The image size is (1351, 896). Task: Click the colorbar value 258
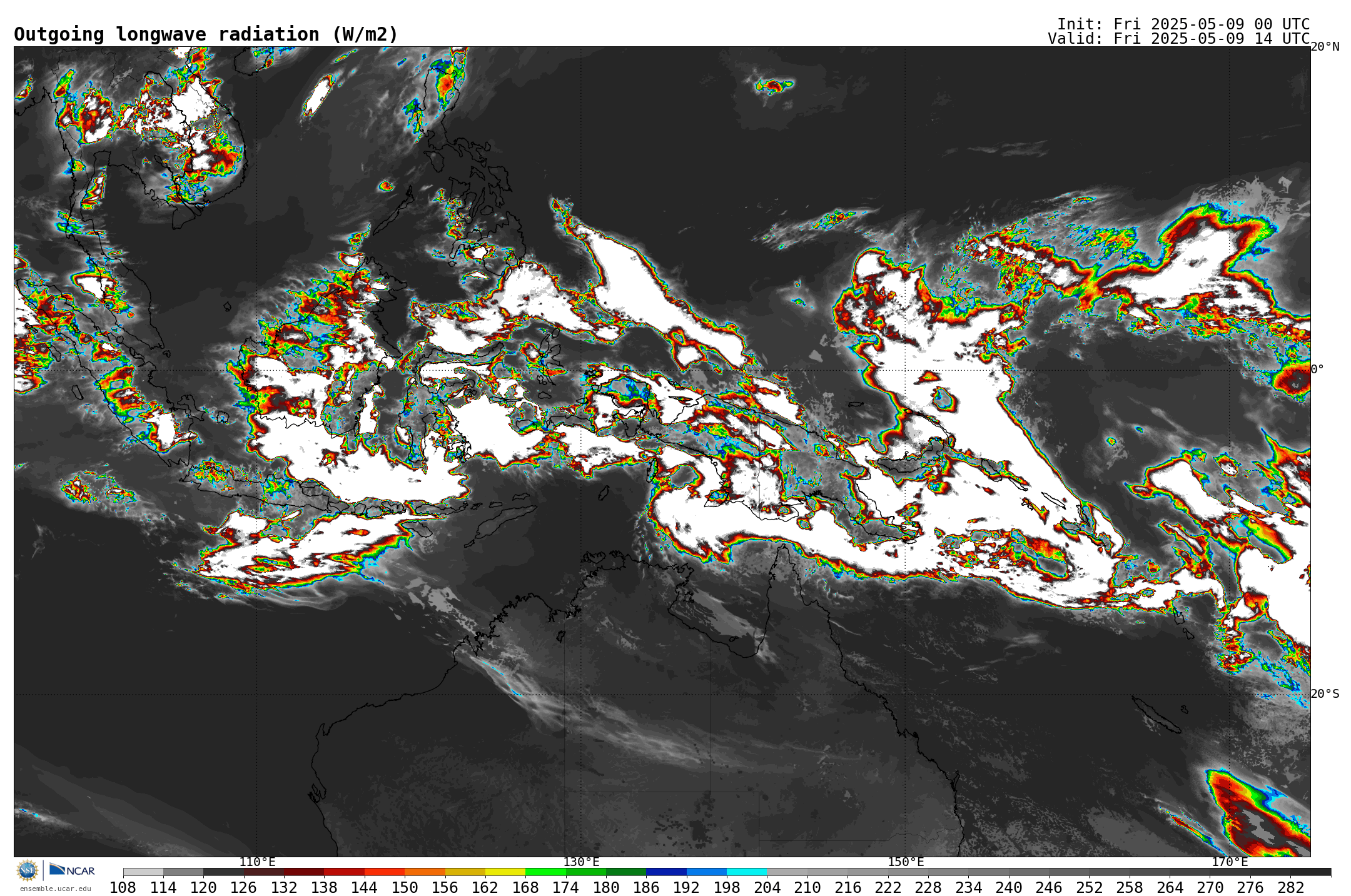(1130, 887)
